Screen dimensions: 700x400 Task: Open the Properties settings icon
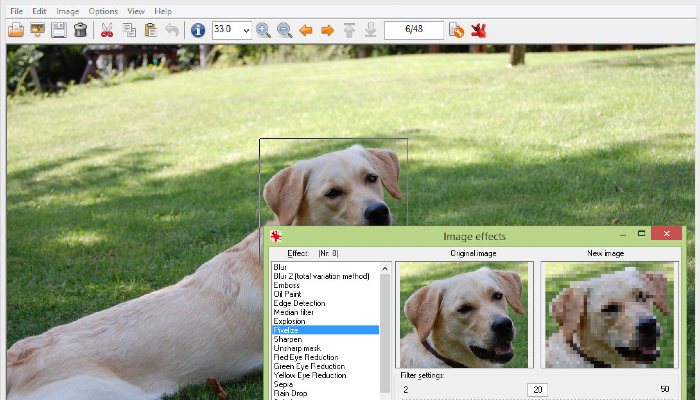456,30
